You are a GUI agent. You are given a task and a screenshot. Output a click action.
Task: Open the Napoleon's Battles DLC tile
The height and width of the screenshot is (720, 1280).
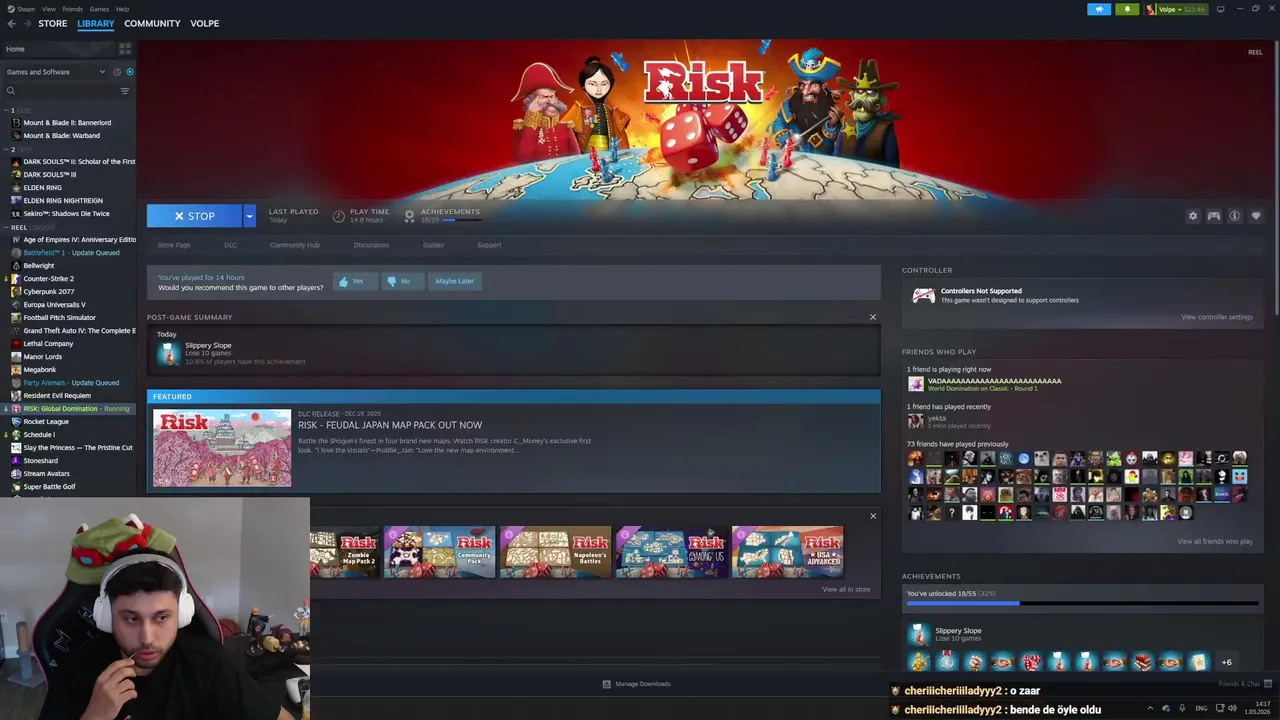click(555, 553)
